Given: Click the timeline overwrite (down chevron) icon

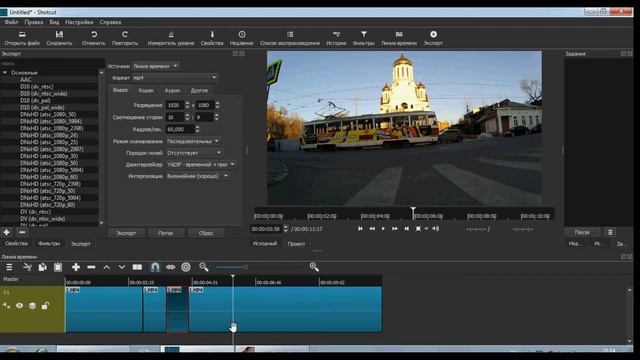Looking at the screenshot, I should tap(122, 267).
